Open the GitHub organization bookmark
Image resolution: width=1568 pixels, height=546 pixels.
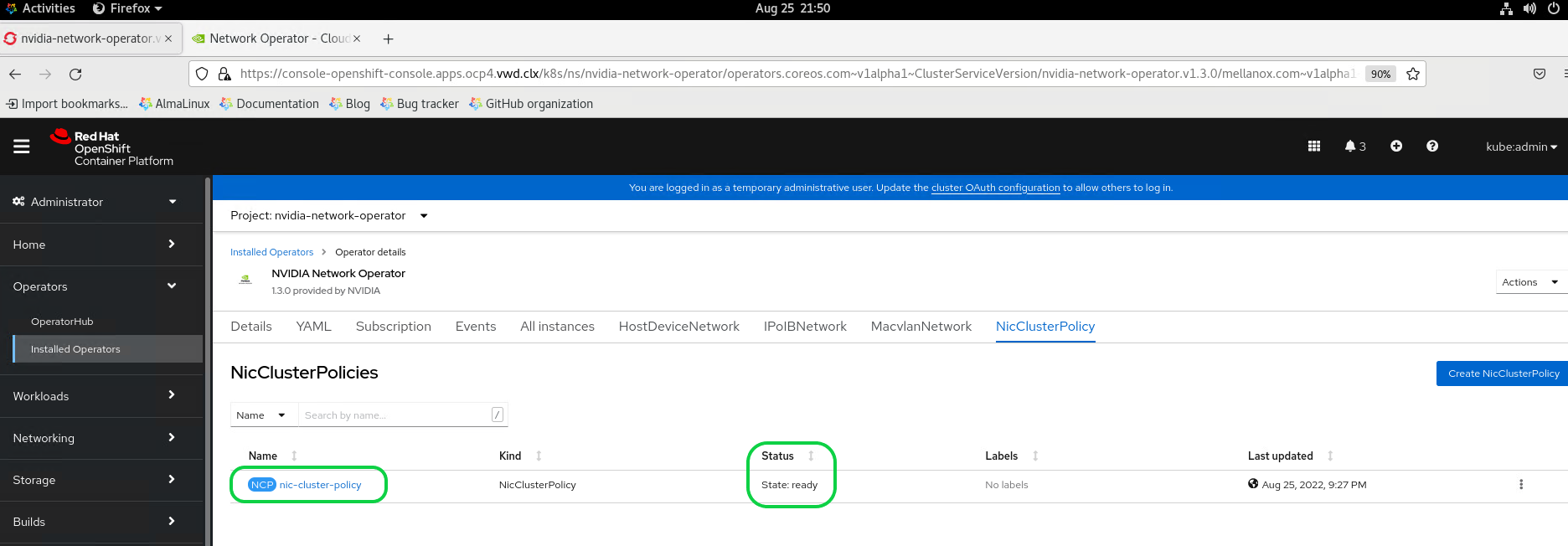(531, 104)
